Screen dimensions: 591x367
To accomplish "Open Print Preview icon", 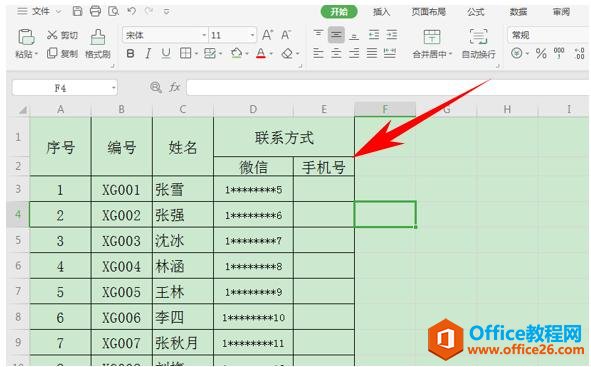I will pyautogui.click(x=113, y=11).
